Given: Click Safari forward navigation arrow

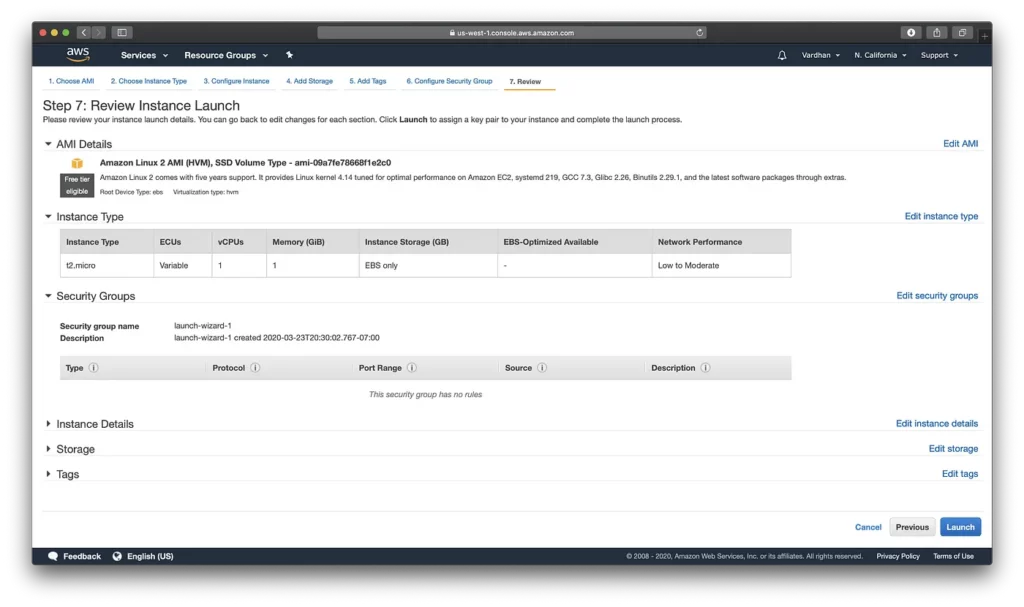Looking at the screenshot, I should pos(99,33).
